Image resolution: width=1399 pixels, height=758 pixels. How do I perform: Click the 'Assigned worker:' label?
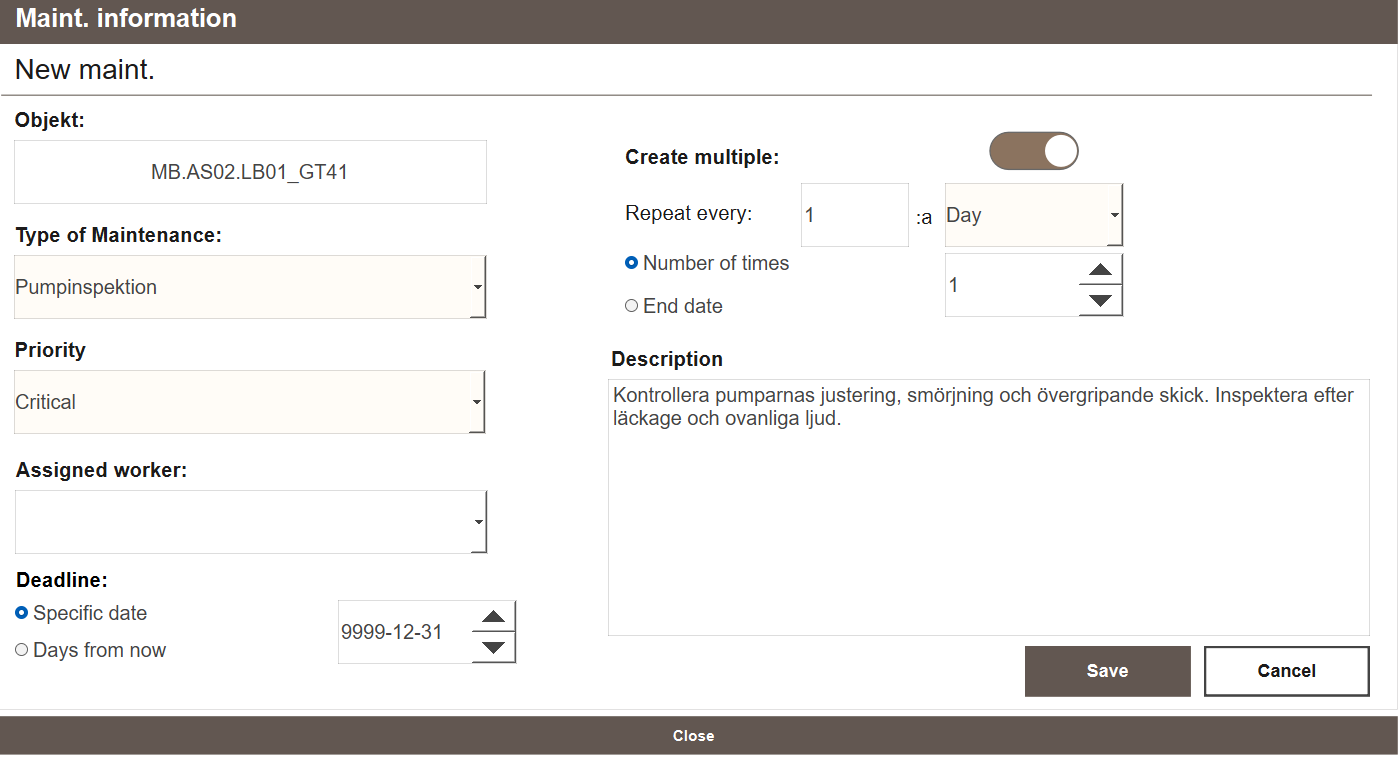pyautogui.click(x=101, y=470)
